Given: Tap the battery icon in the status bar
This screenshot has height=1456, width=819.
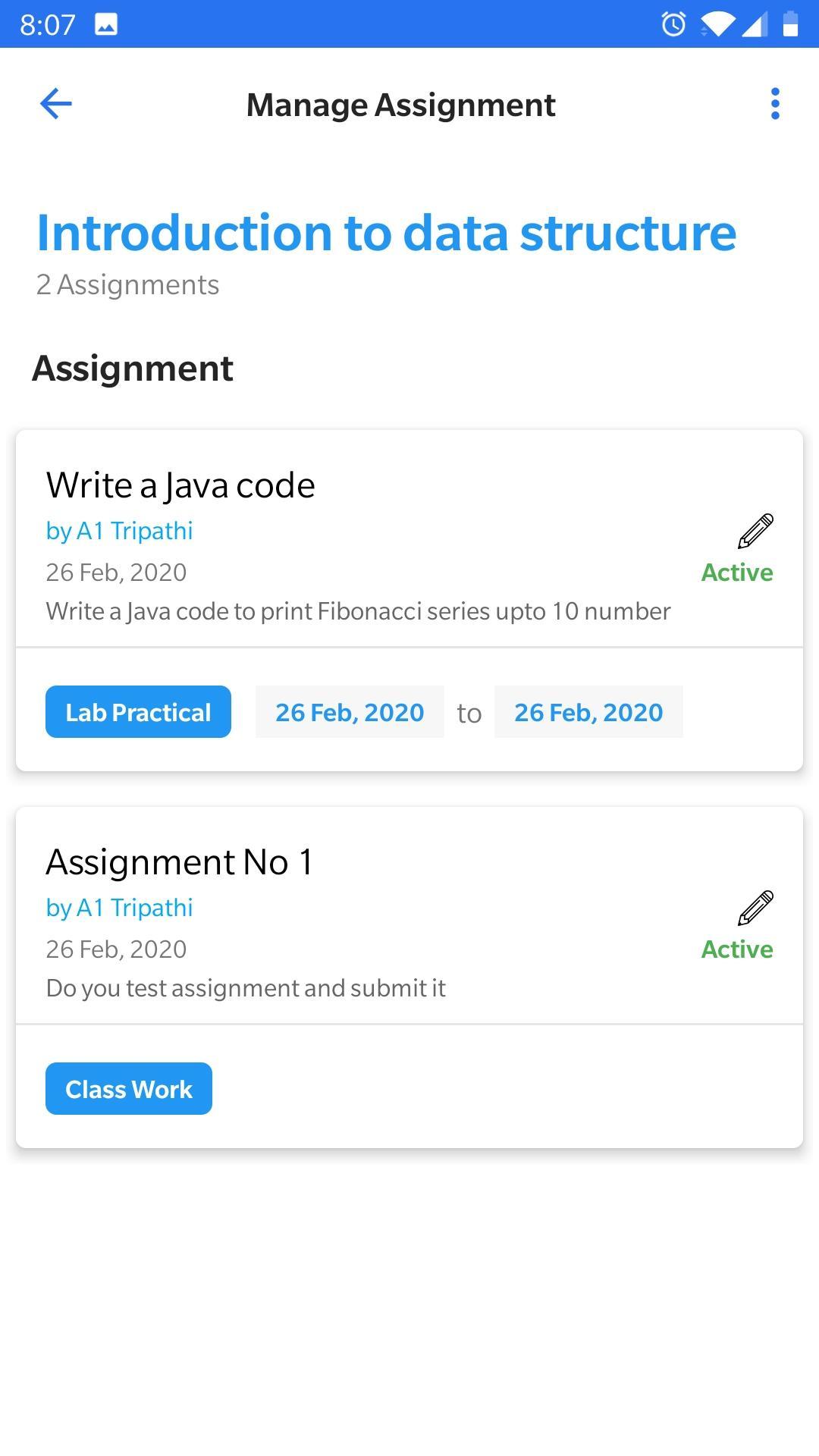Looking at the screenshot, I should pos(790,24).
